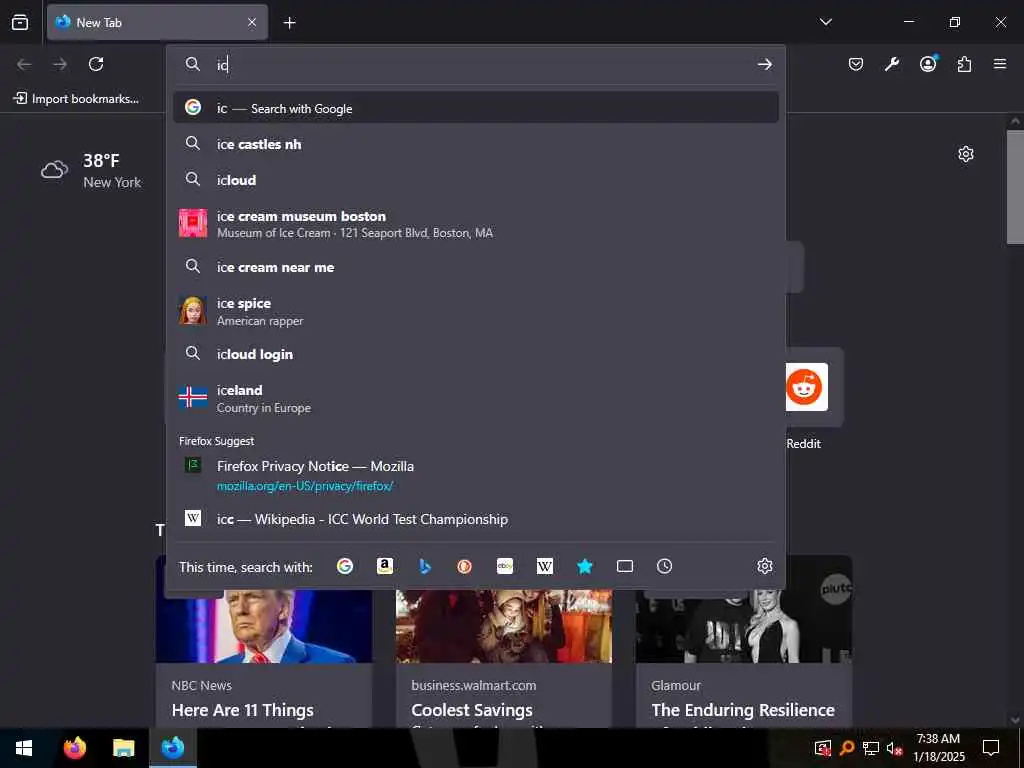
Task: Search this time with Bing icon
Action: tap(424, 566)
